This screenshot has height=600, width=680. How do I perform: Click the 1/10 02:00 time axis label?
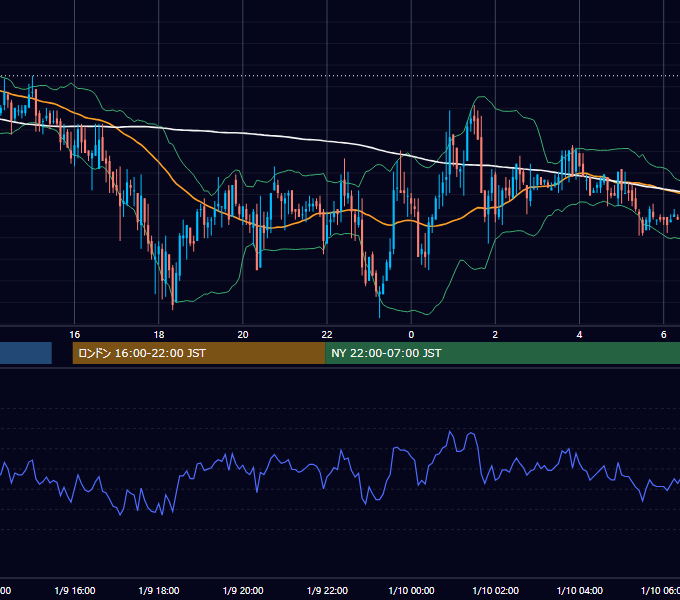[x=495, y=590]
